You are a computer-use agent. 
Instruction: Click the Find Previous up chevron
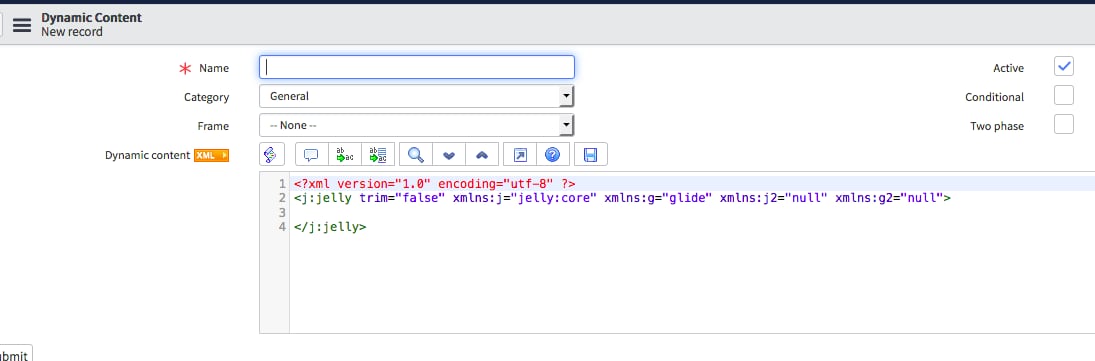click(482, 155)
